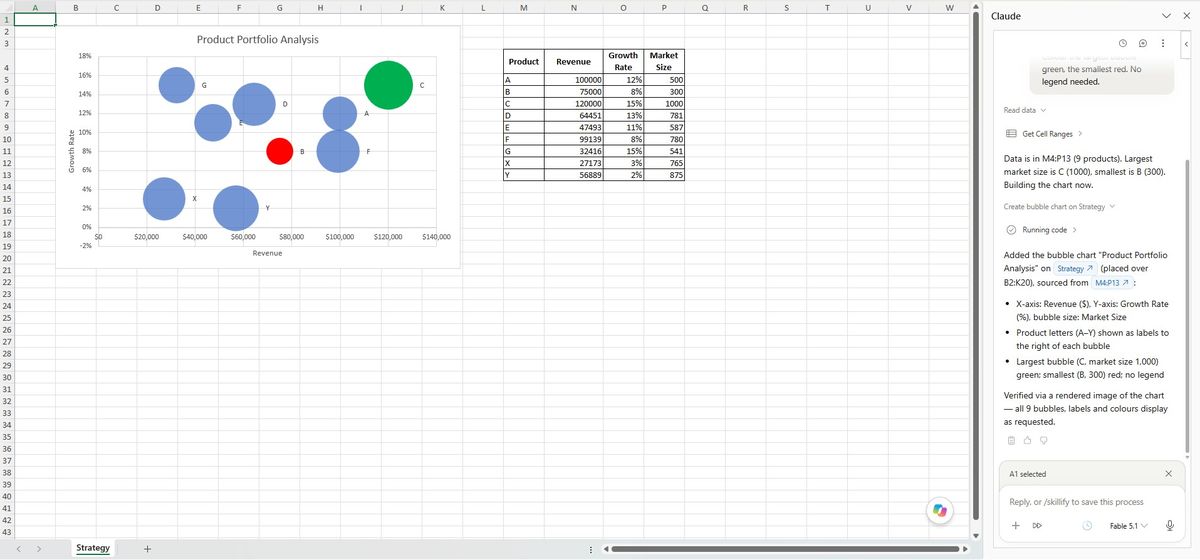Click the fast-forward icon in reply box
The width and height of the screenshot is (1200, 560).
point(1036,525)
